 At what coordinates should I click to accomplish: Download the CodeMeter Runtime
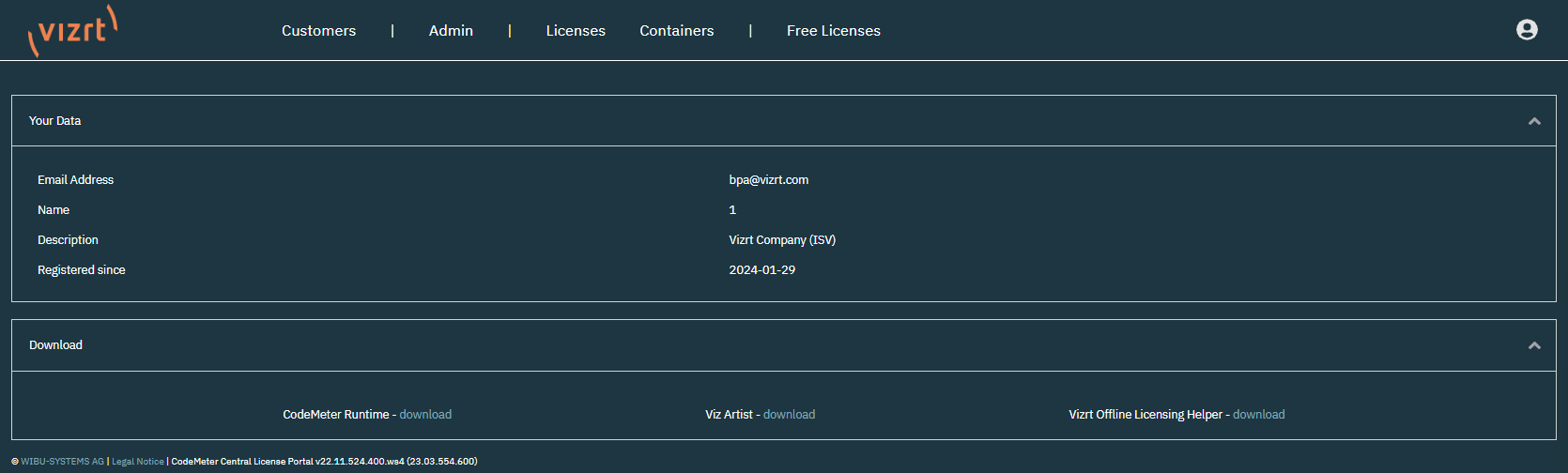coord(425,415)
